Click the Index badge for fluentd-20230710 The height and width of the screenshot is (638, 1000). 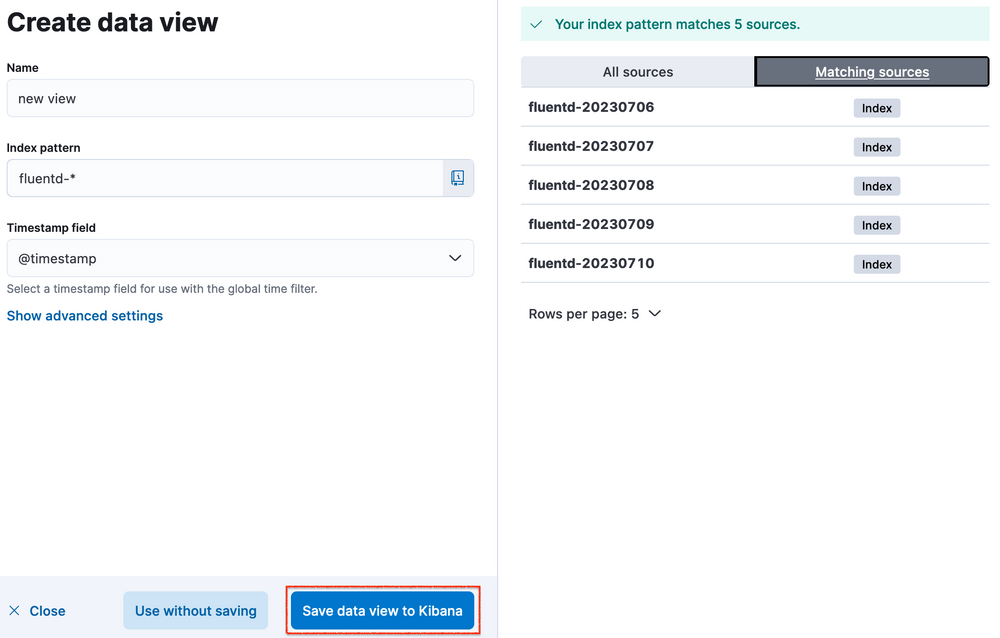pyautogui.click(x=876, y=263)
